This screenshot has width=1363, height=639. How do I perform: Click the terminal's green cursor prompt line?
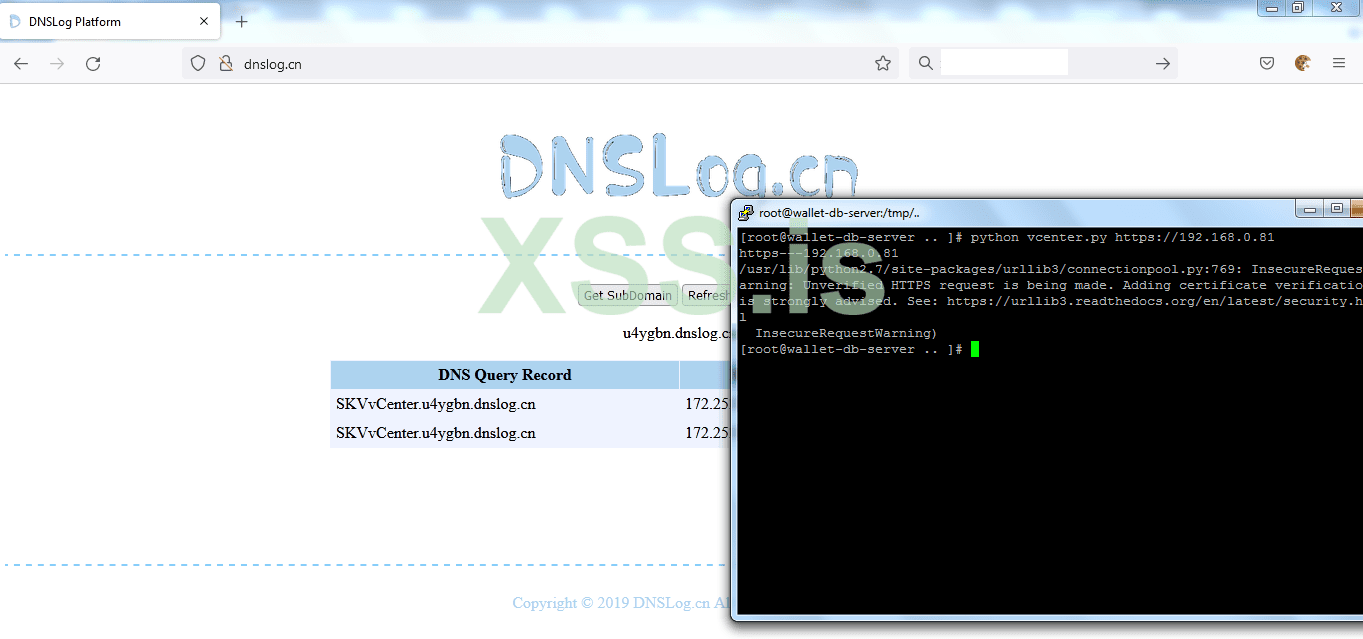click(x=859, y=349)
